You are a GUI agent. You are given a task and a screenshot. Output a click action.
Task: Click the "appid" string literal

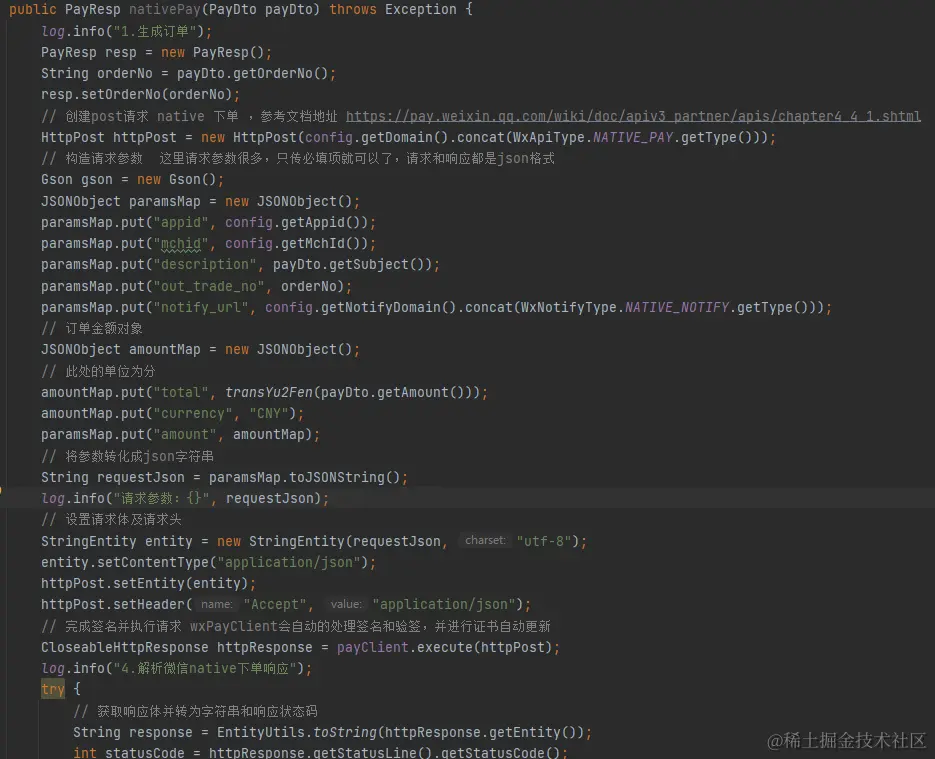click(181, 222)
